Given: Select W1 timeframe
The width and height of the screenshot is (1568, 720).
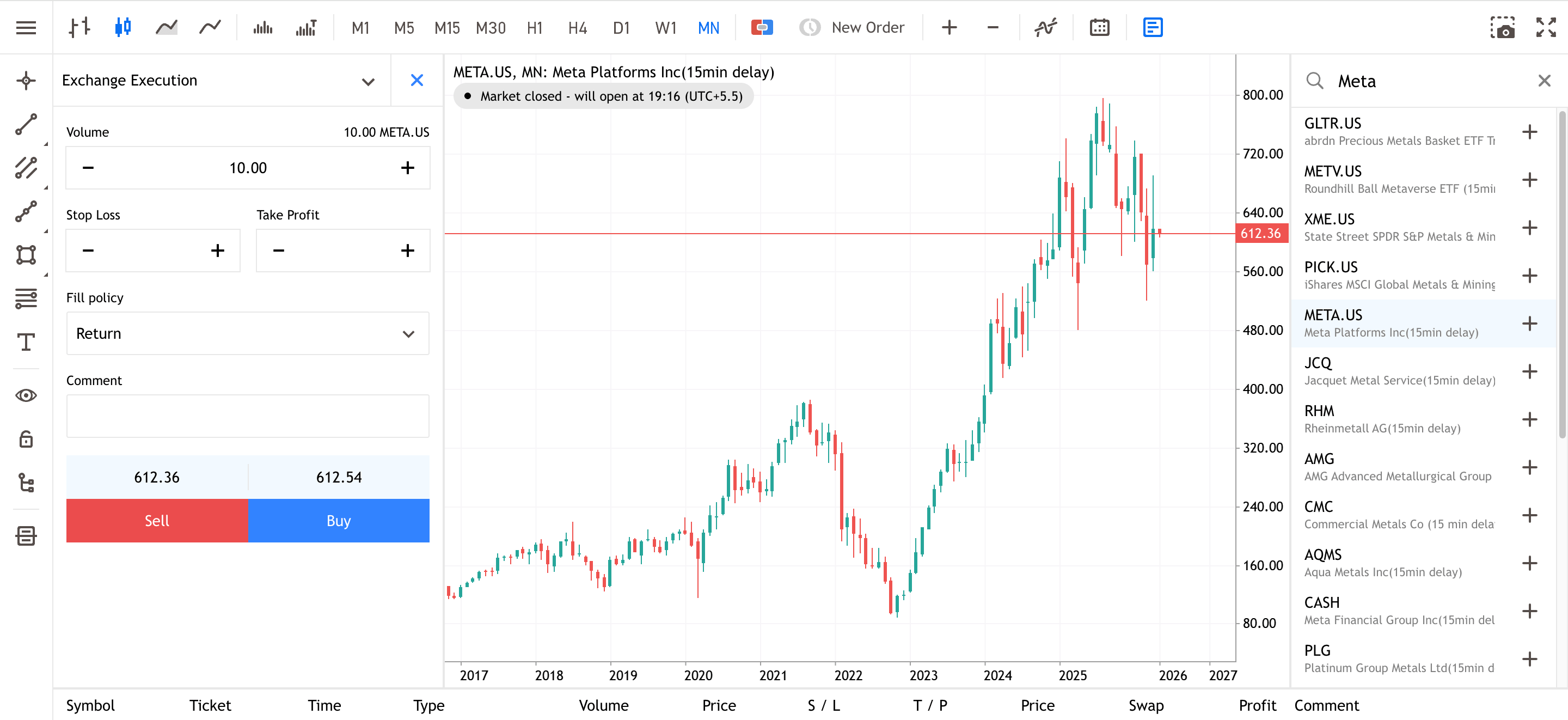Looking at the screenshot, I should tap(665, 28).
